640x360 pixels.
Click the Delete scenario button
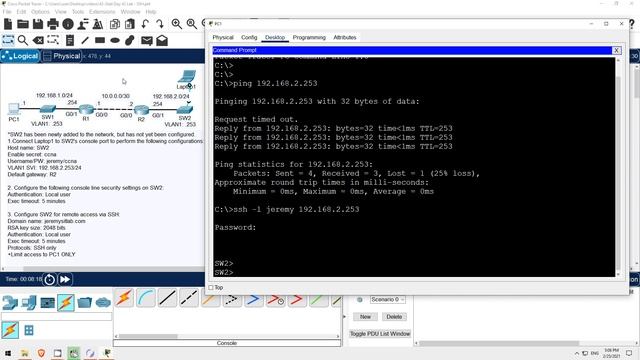(x=394, y=317)
